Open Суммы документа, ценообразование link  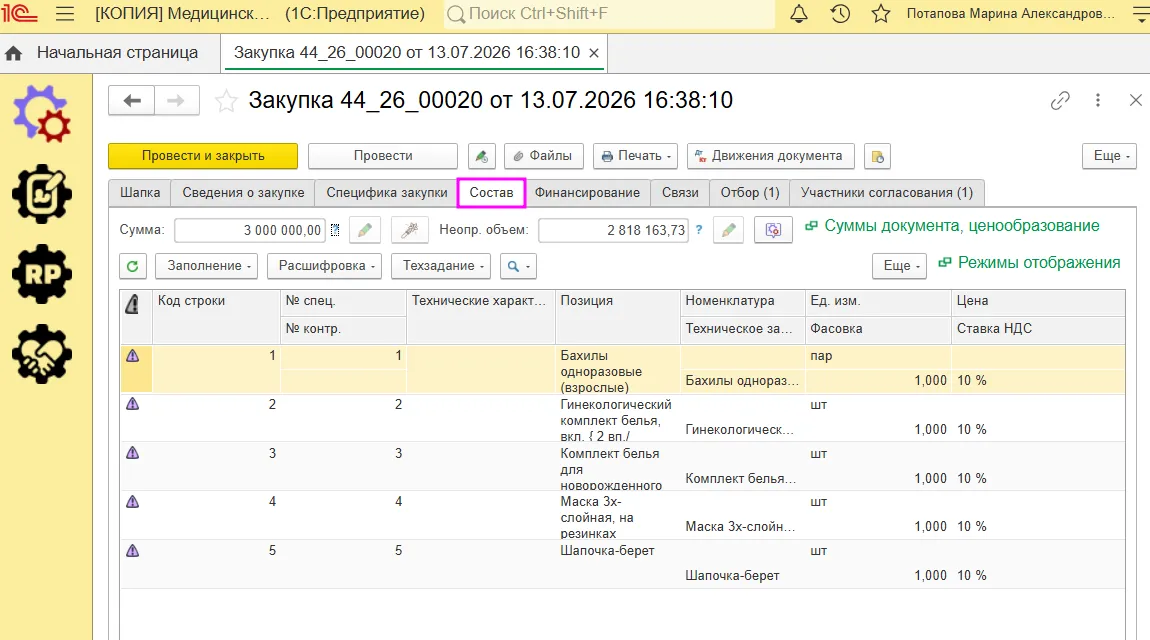[x=962, y=226]
